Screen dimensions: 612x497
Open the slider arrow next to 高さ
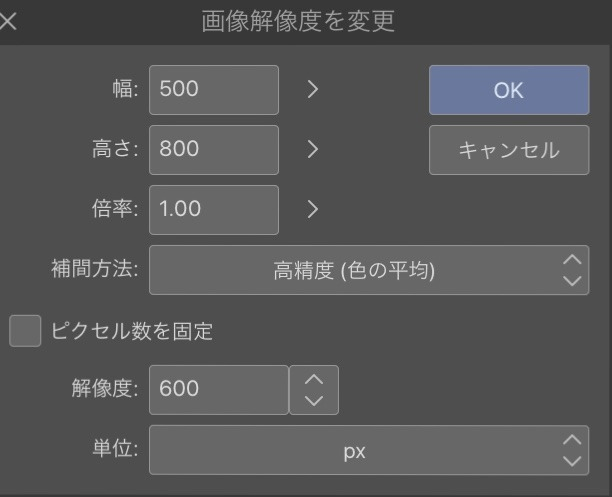pos(312,149)
